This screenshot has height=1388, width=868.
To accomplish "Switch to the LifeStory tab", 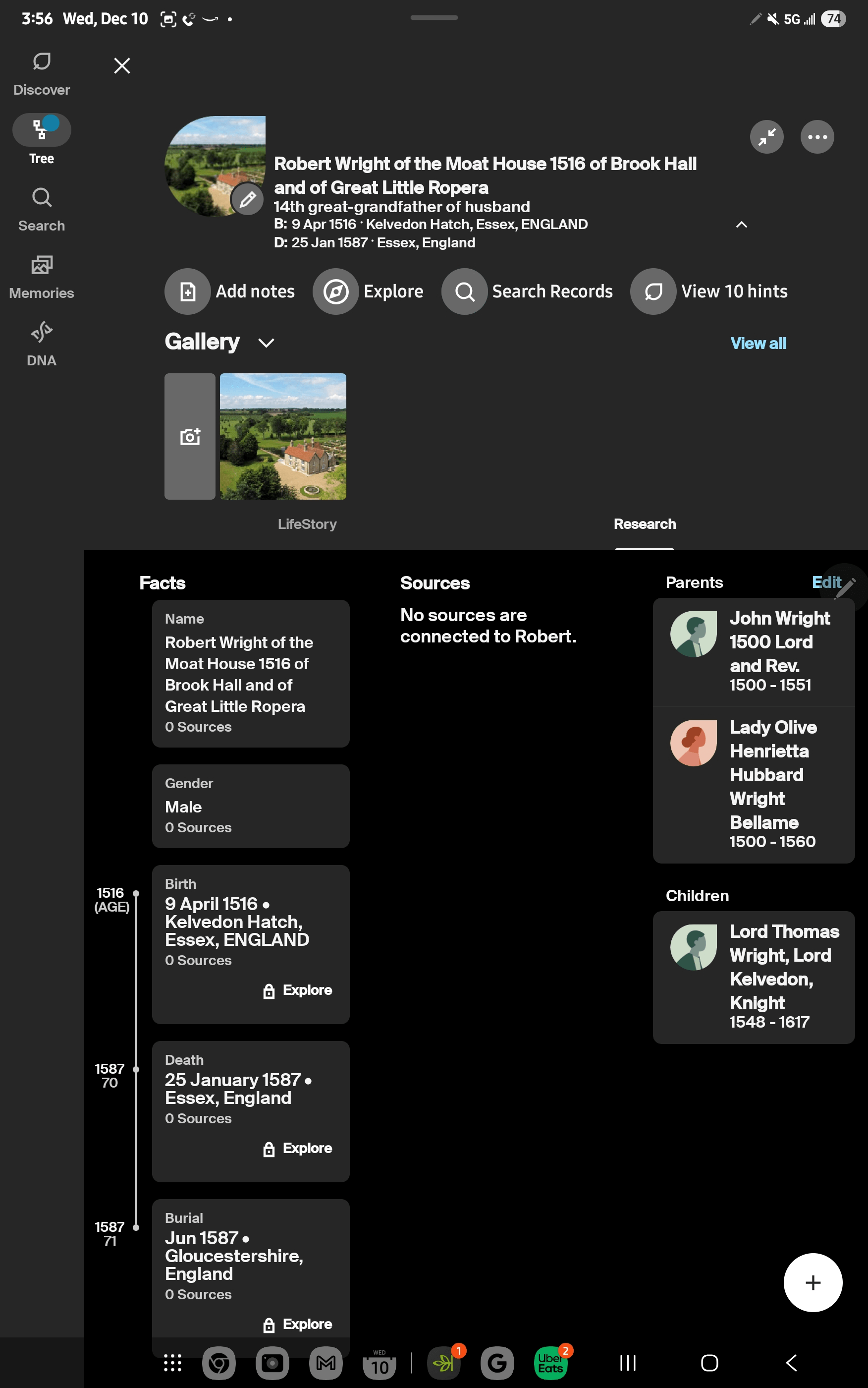I will 307,524.
